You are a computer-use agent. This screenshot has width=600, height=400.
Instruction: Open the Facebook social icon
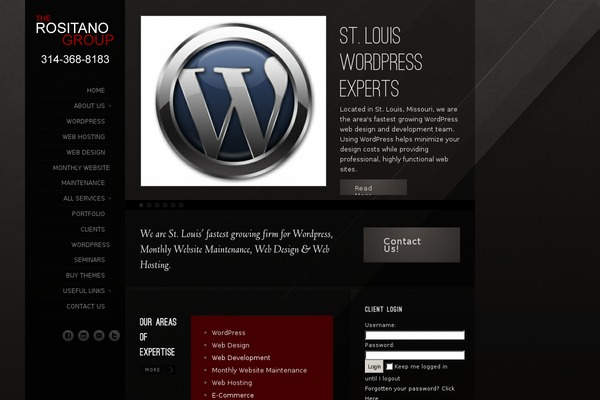click(68, 336)
